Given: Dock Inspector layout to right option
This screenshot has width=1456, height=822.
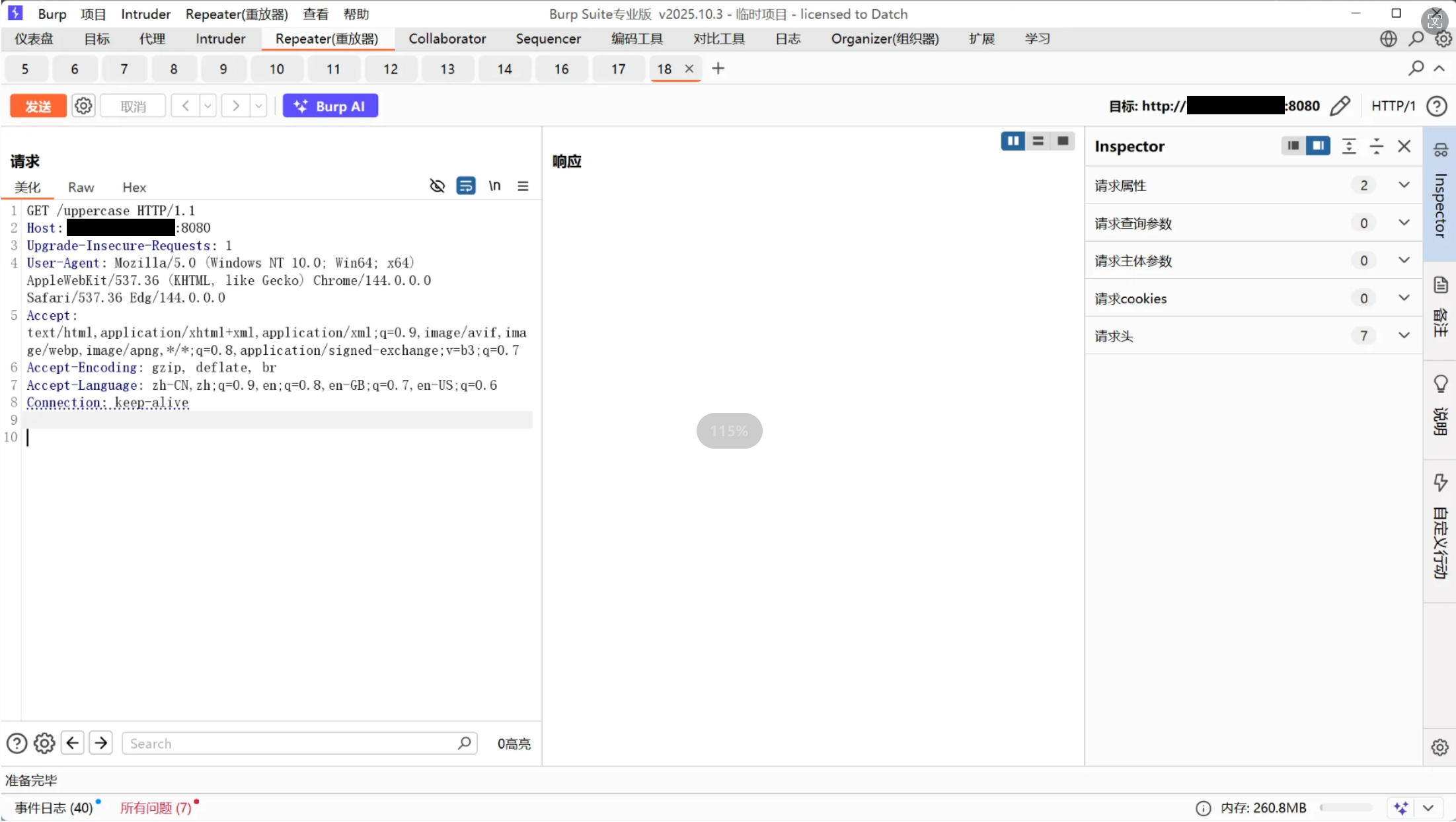Looking at the screenshot, I should pyautogui.click(x=1318, y=145).
